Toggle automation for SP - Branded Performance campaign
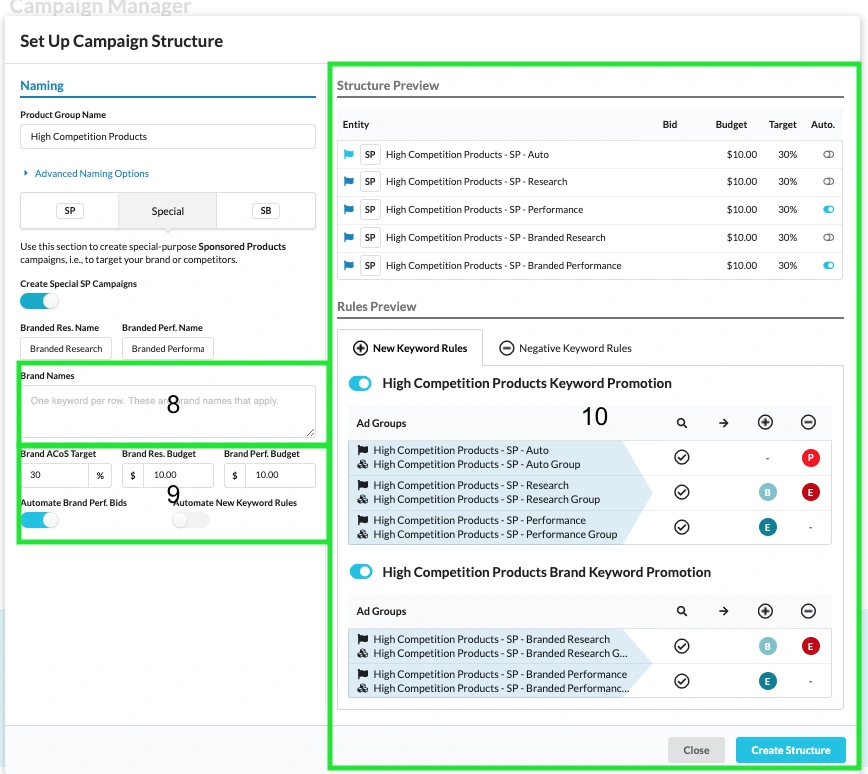This screenshot has height=774, width=868. [x=828, y=266]
